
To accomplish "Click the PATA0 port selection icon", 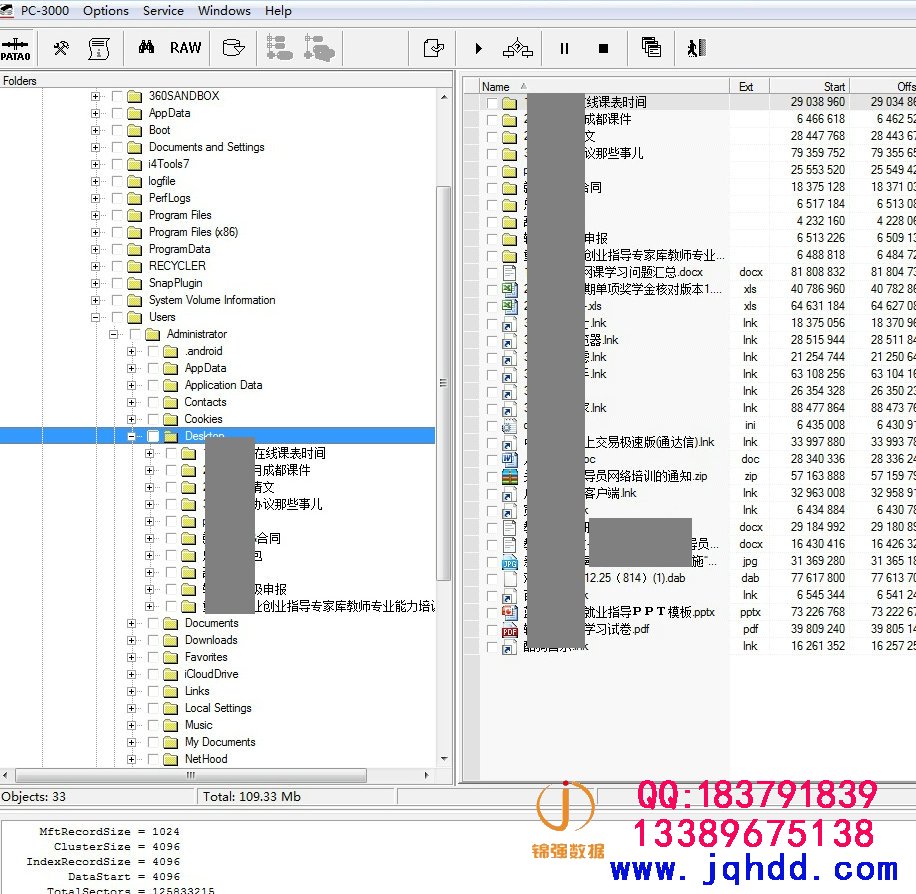I will coord(16,48).
